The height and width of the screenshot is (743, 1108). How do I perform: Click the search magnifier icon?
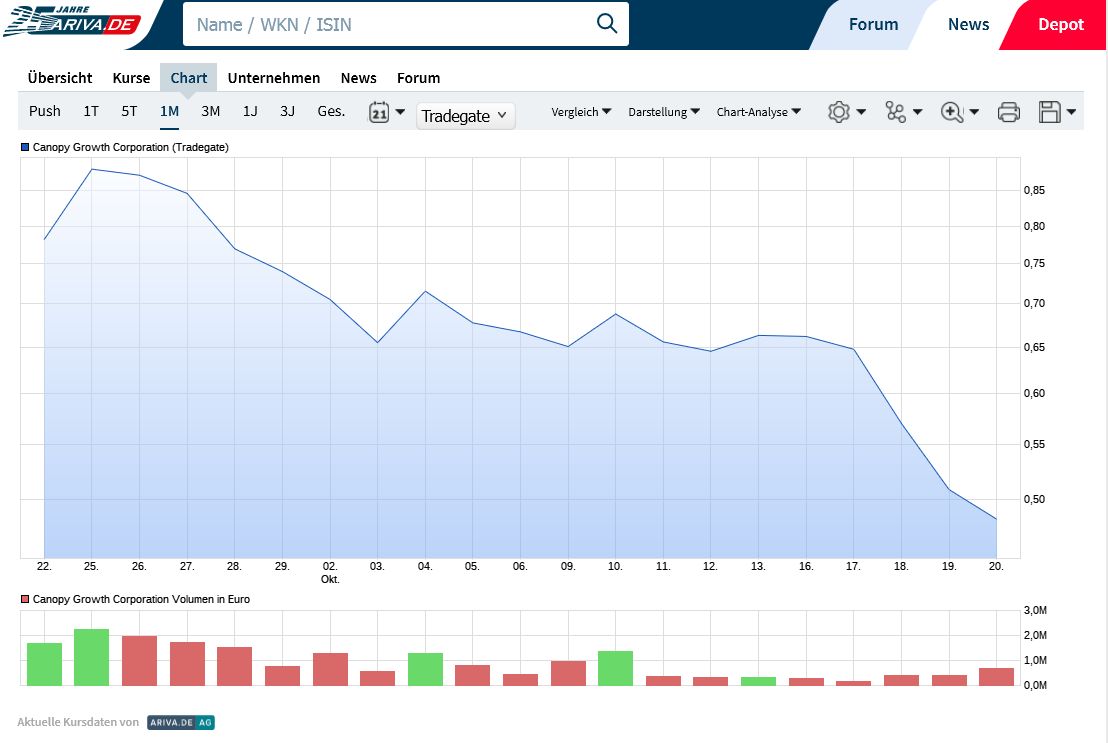click(606, 24)
